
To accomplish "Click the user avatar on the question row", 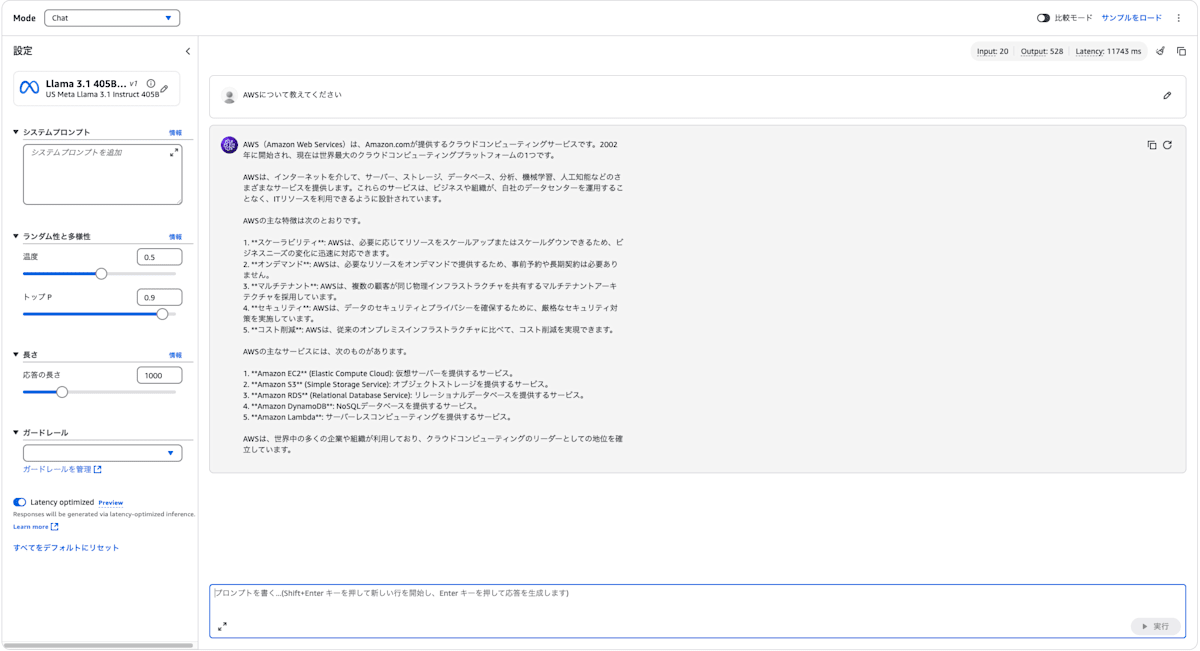I will click(229, 96).
